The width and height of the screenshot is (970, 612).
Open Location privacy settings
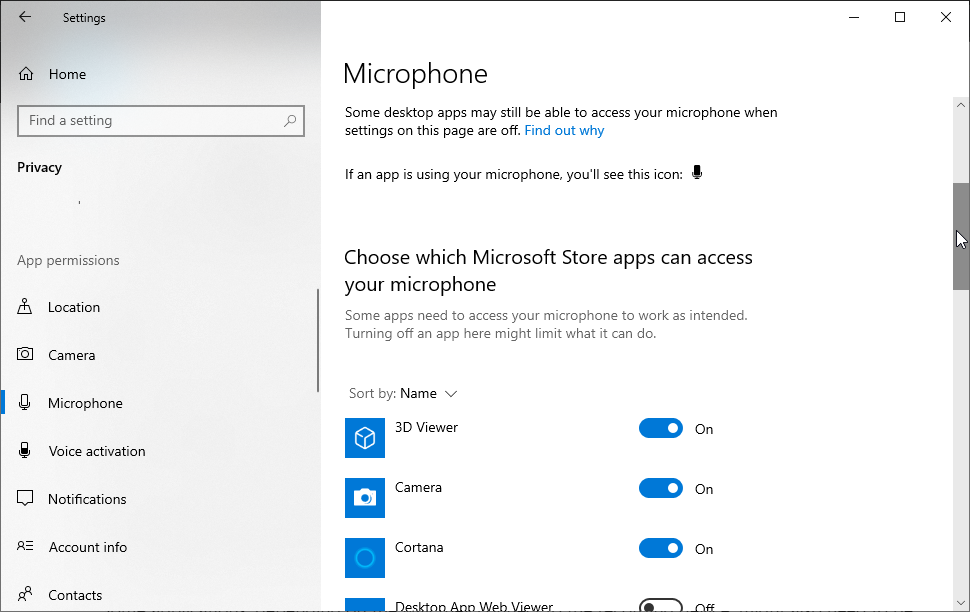coord(74,307)
